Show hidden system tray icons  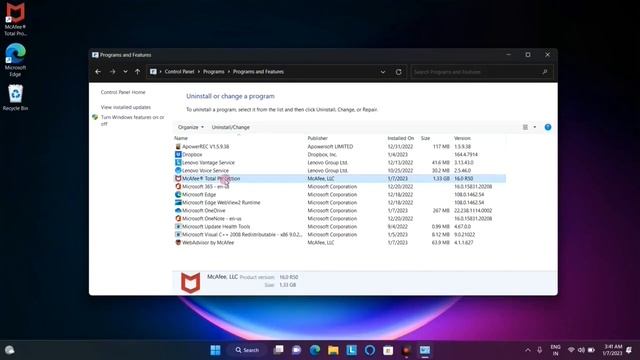point(528,350)
